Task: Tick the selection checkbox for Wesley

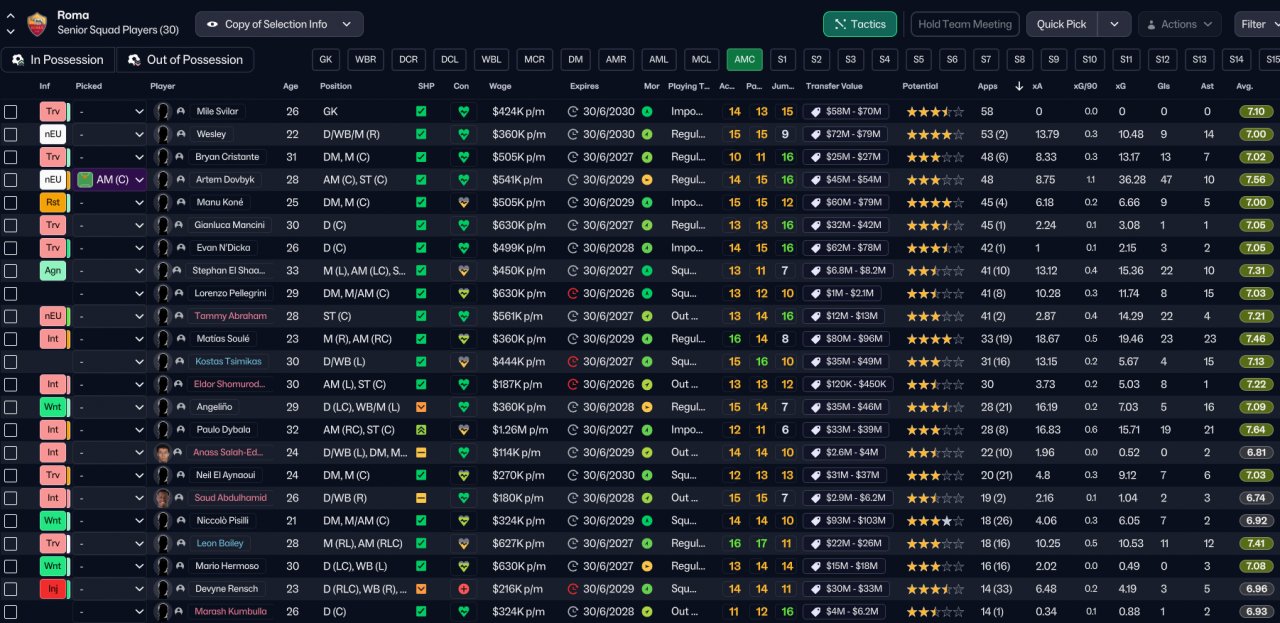Action: (x=11, y=135)
